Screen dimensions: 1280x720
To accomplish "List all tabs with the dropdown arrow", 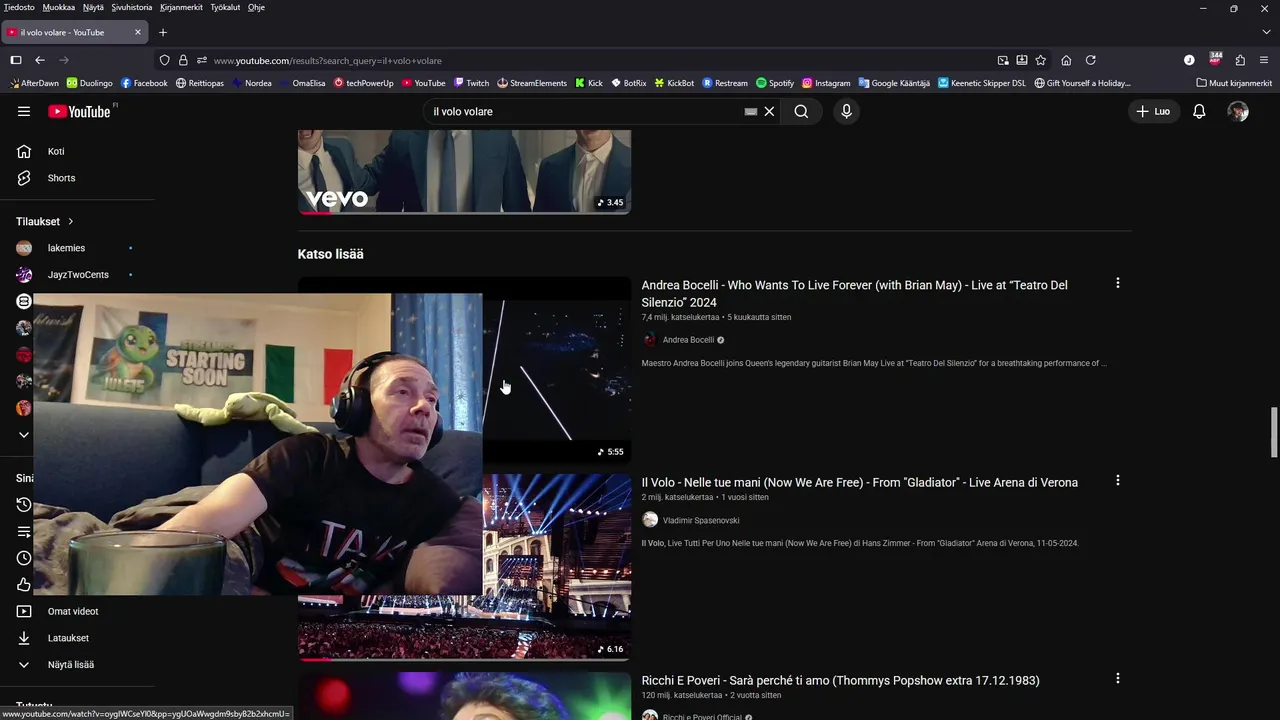I will click(1266, 32).
